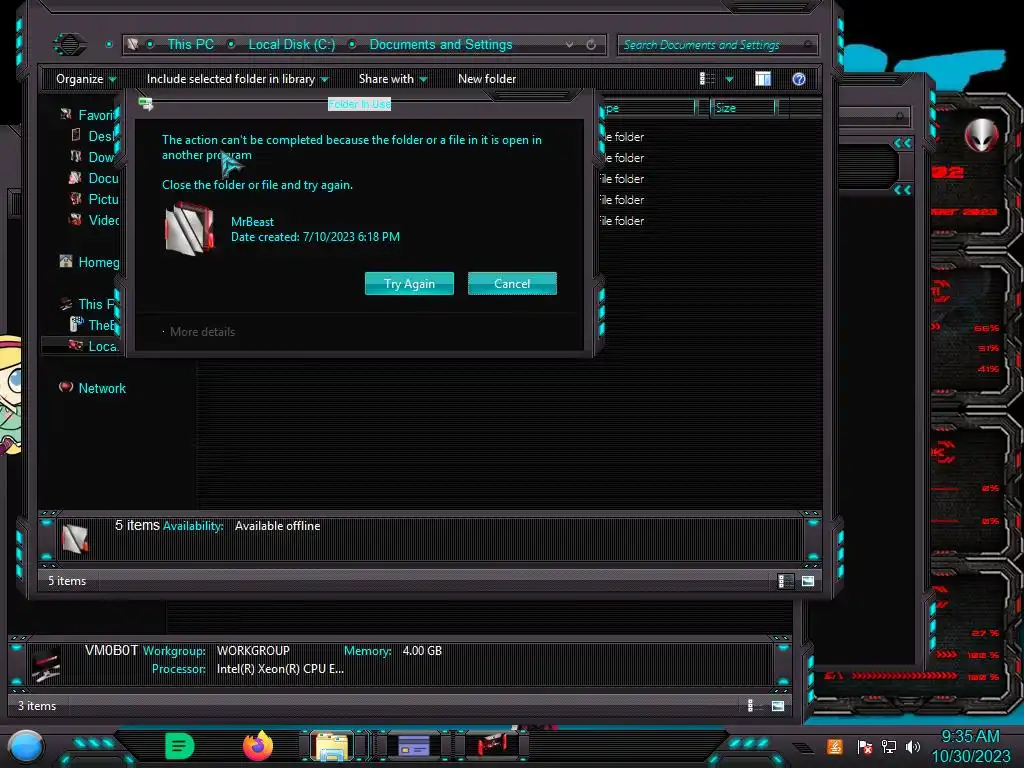Open the red themed app on taskbar
Image resolution: width=1024 pixels, height=768 pixels.
(x=491, y=745)
